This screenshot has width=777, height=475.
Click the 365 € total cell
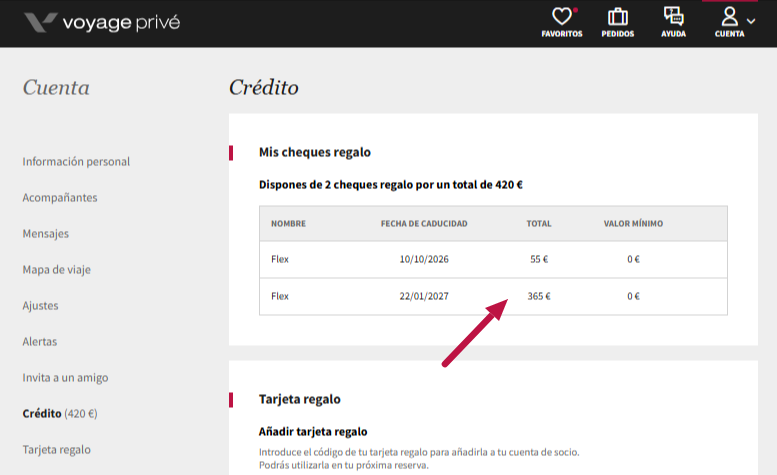(x=539, y=296)
